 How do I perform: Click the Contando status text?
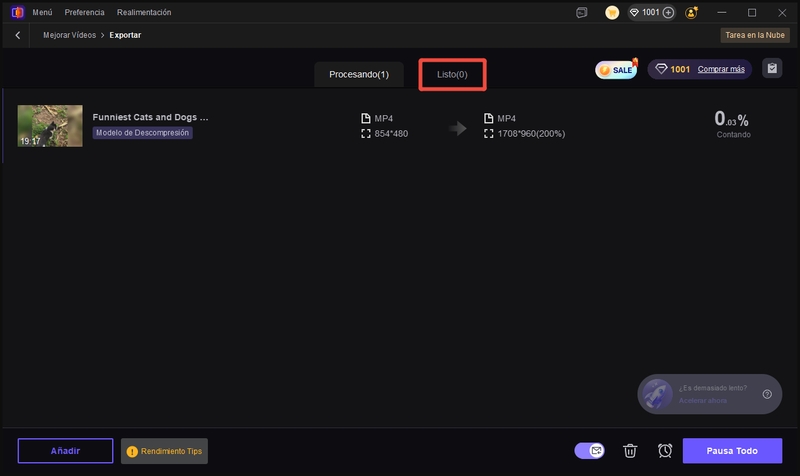pyautogui.click(x=733, y=135)
